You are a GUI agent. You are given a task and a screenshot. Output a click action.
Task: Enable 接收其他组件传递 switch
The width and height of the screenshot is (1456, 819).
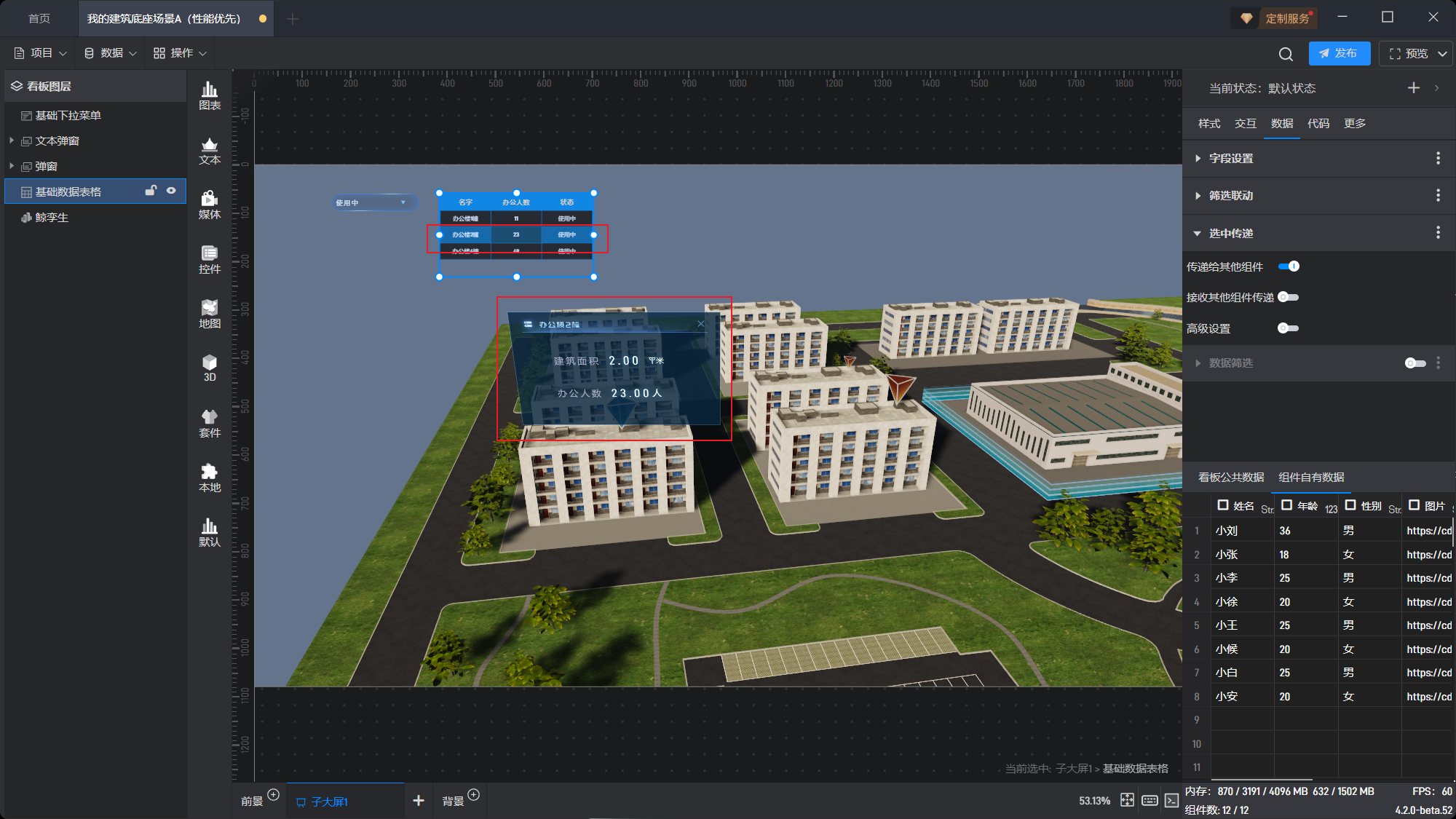pos(1288,297)
